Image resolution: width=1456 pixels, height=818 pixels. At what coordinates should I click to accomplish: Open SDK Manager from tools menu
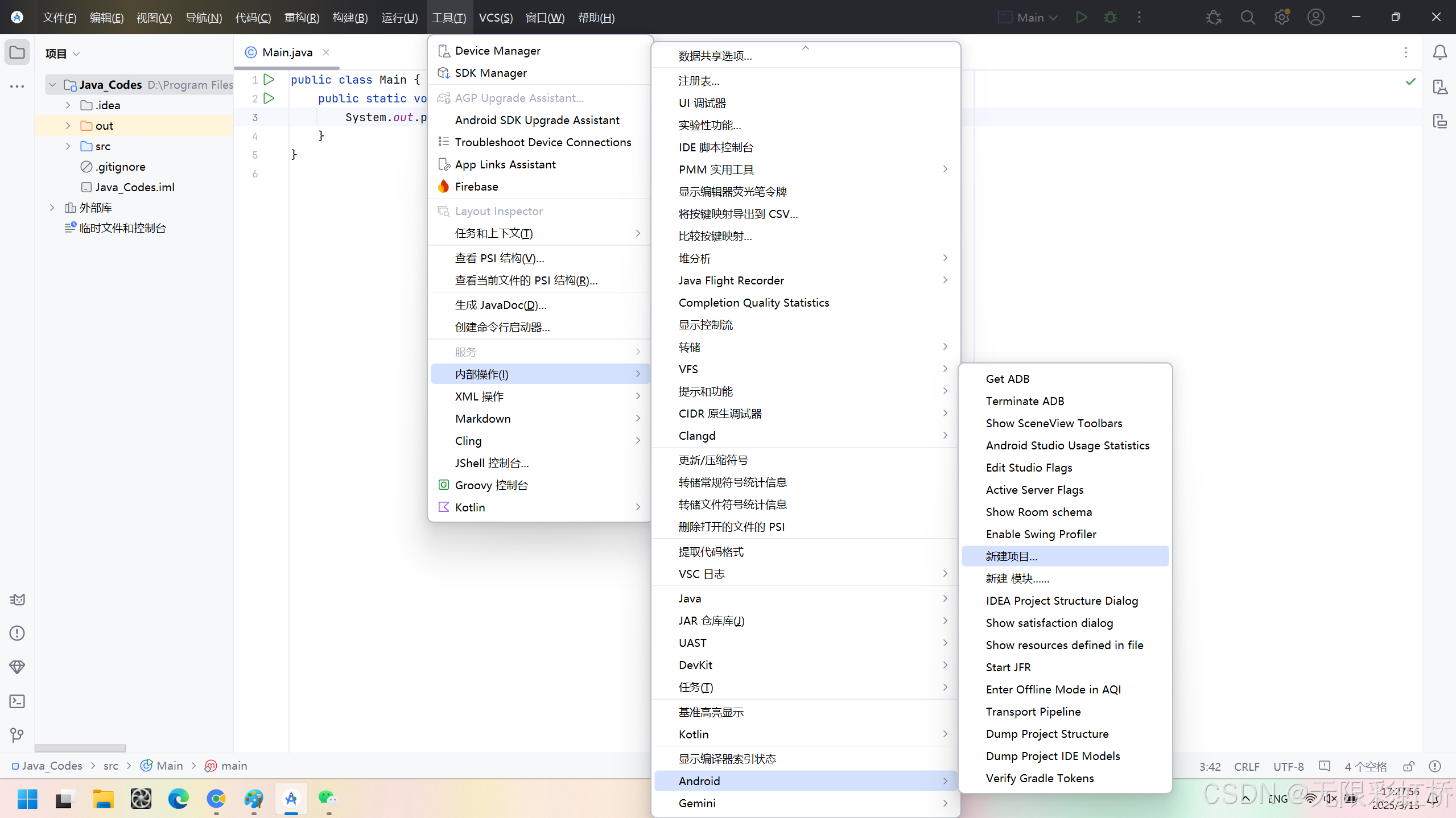[x=490, y=73]
